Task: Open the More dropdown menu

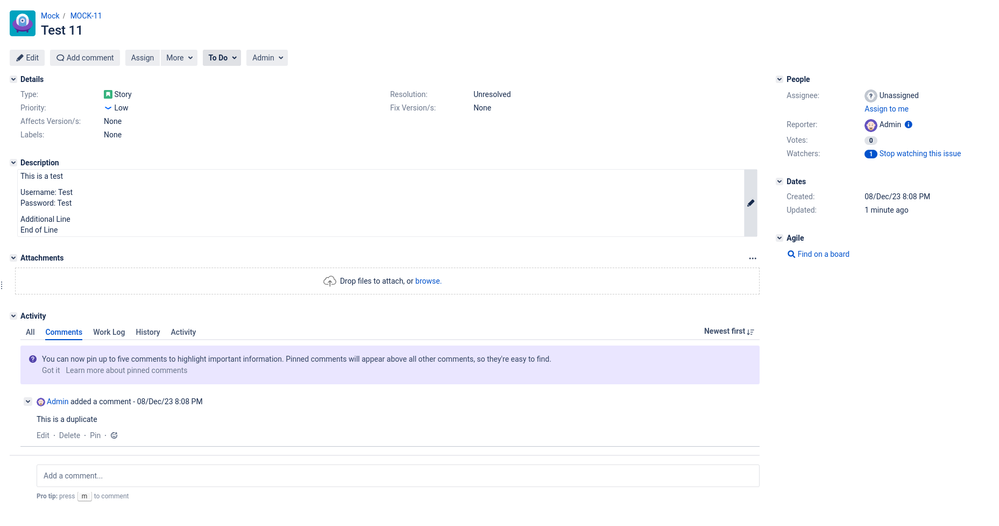Action: (x=179, y=58)
